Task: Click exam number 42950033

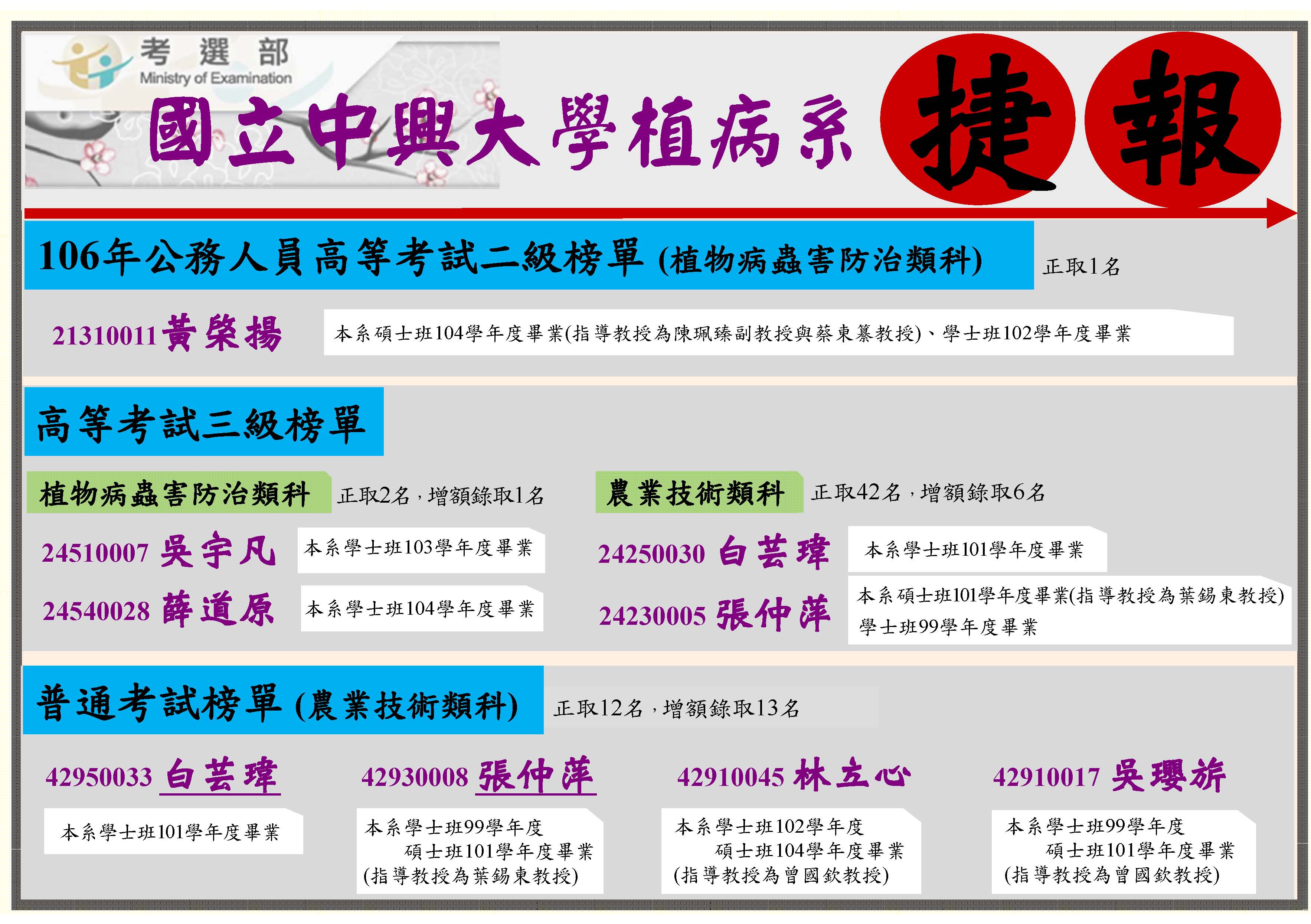Action: (99, 778)
